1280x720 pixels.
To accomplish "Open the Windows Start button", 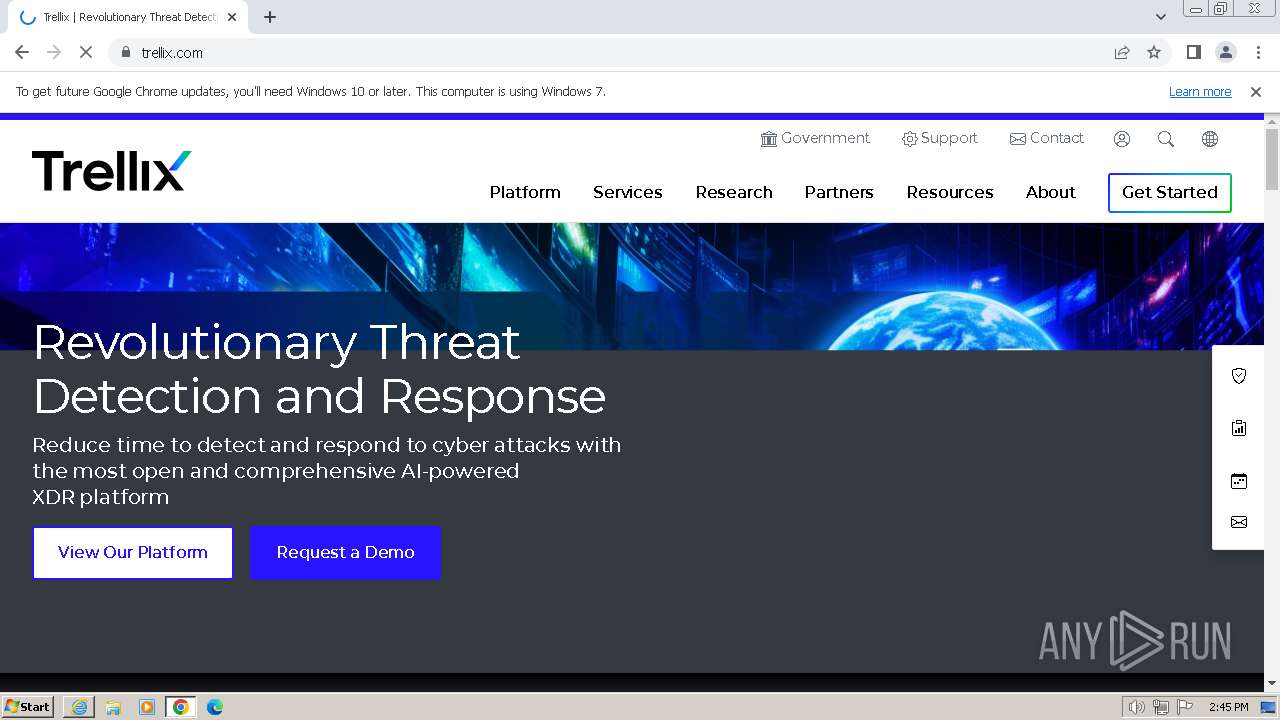I will 27,707.
